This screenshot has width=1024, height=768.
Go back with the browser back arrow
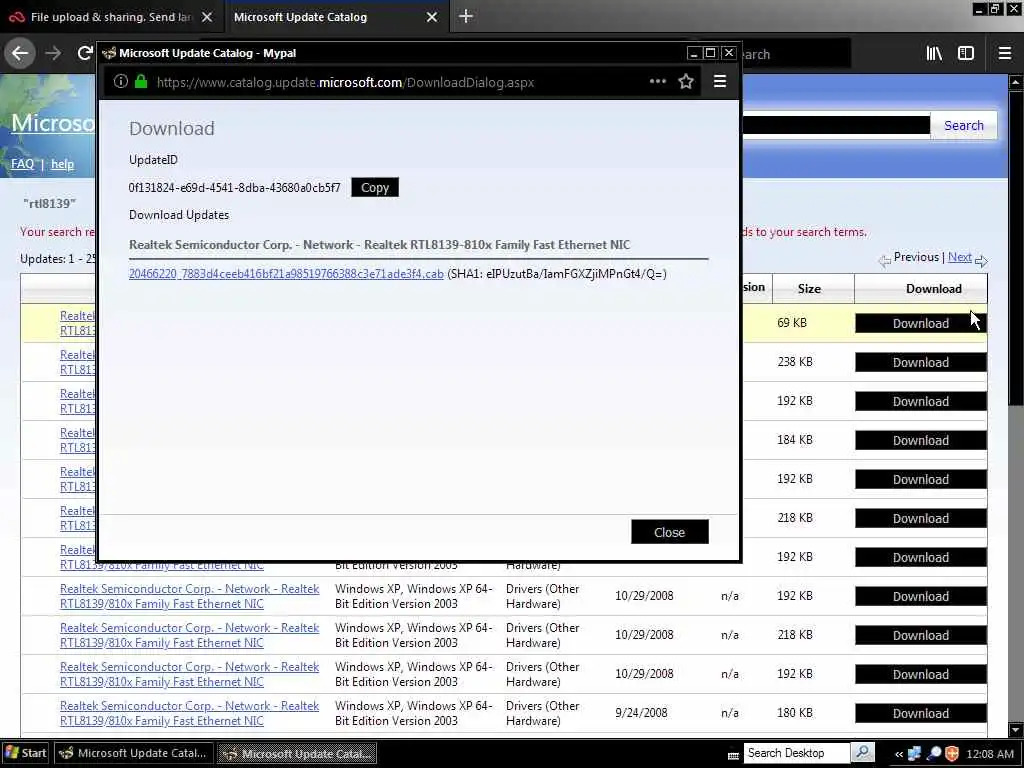pos(20,54)
